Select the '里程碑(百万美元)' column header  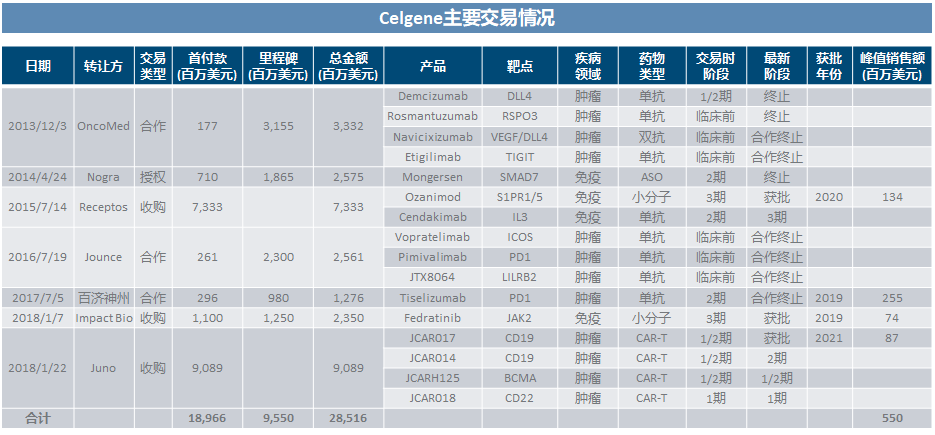coord(278,66)
